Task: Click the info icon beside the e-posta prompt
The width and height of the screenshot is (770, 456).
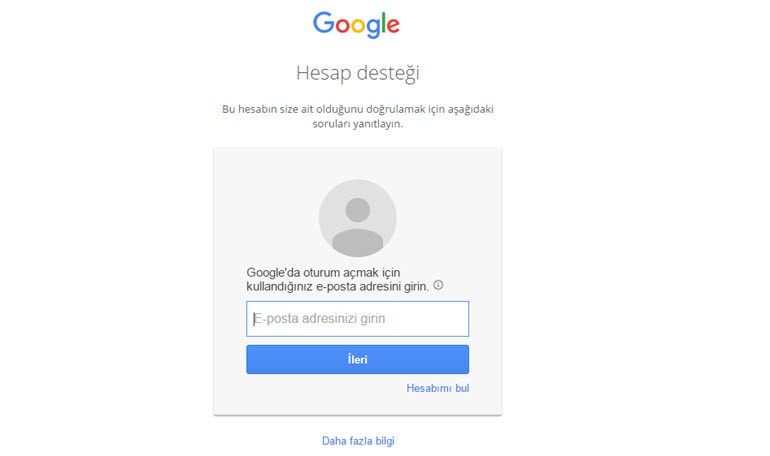Action: (438, 285)
